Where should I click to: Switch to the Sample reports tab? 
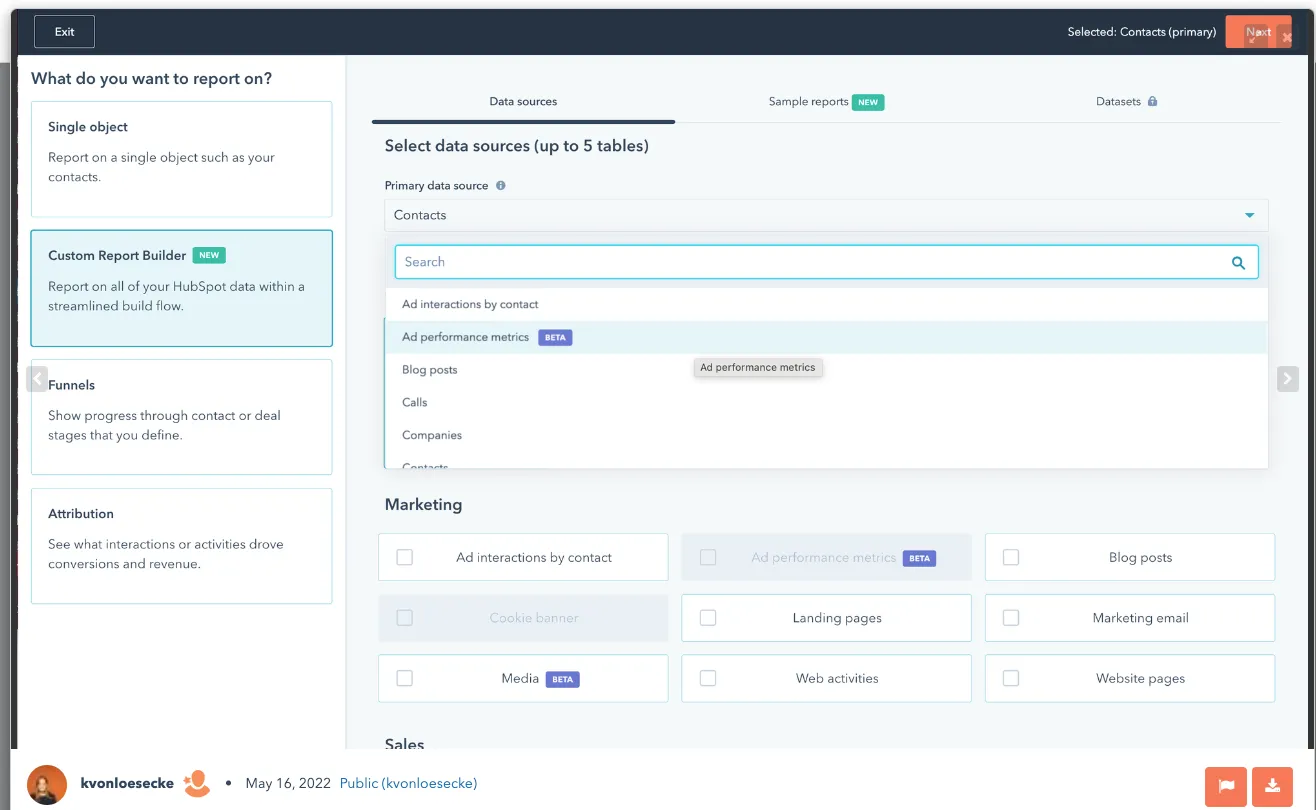coord(807,100)
